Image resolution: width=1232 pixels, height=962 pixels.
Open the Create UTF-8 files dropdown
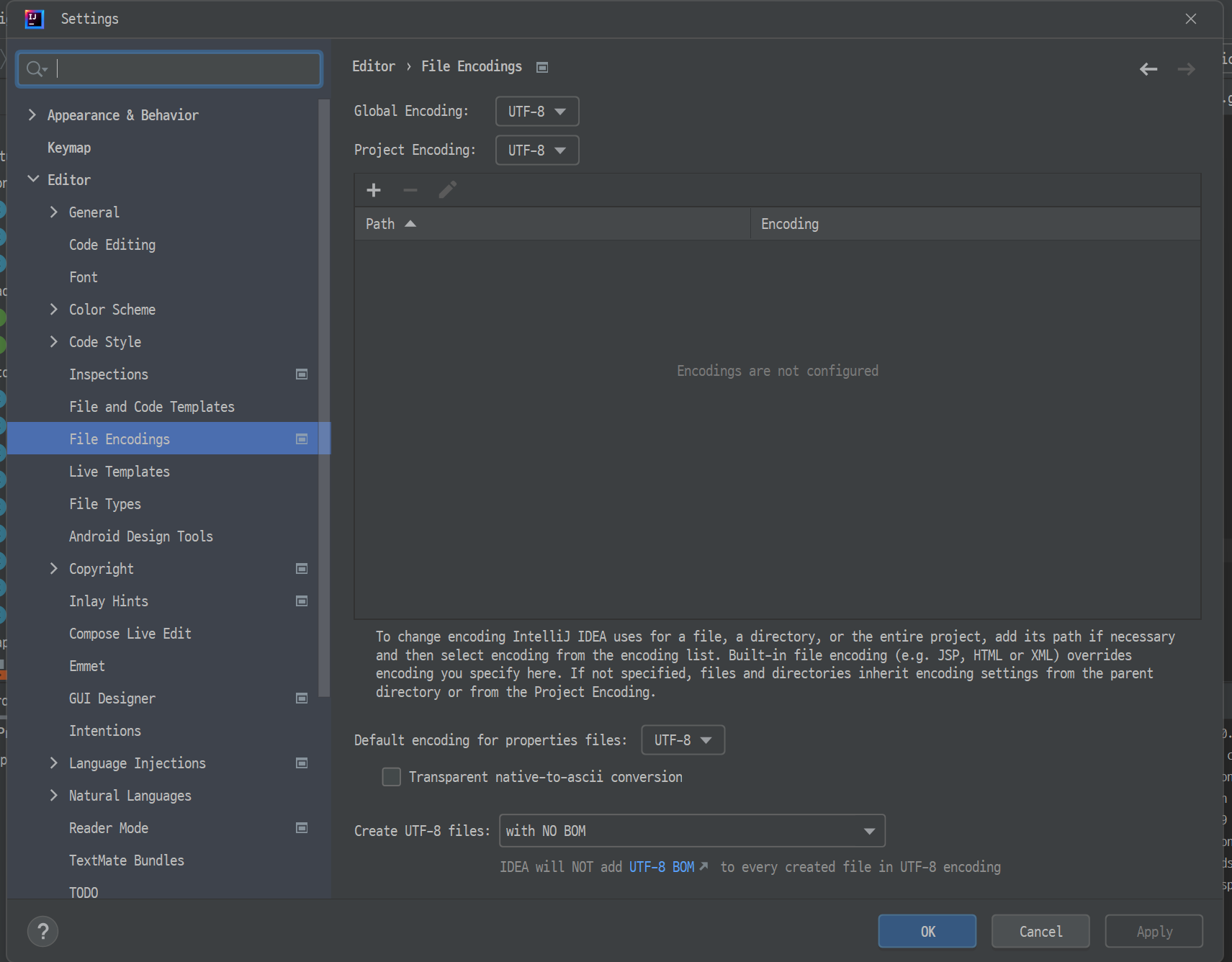(692, 831)
